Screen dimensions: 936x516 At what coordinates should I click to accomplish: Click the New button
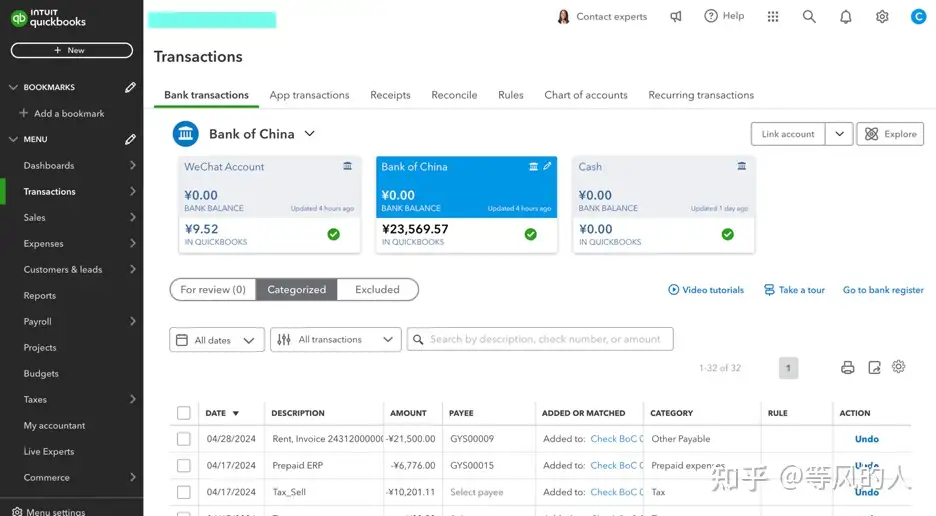coord(72,50)
